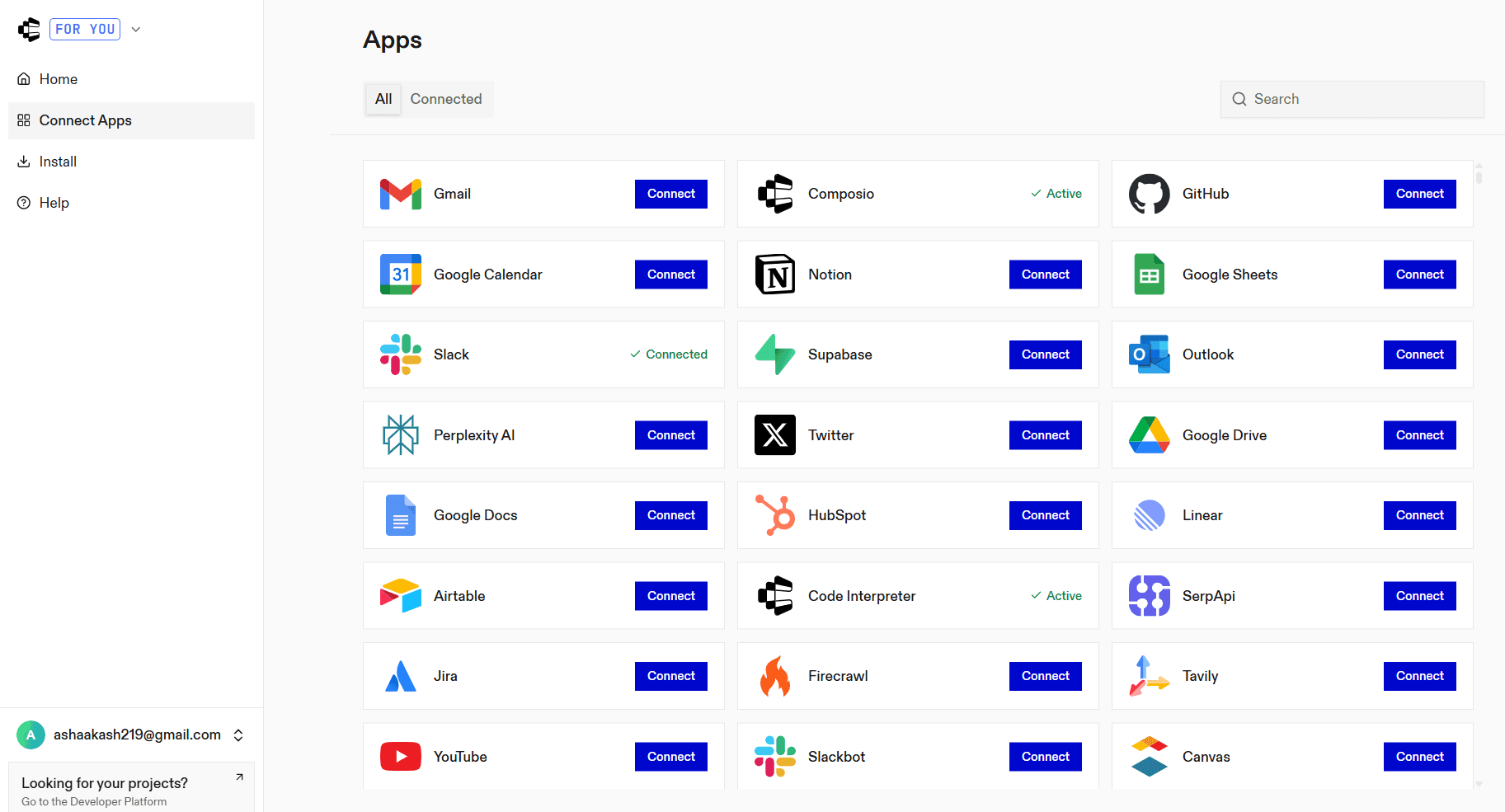Click the GitHub octocat icon
This screenshot has height=812, width=1505.
(x=1150, y=194)
